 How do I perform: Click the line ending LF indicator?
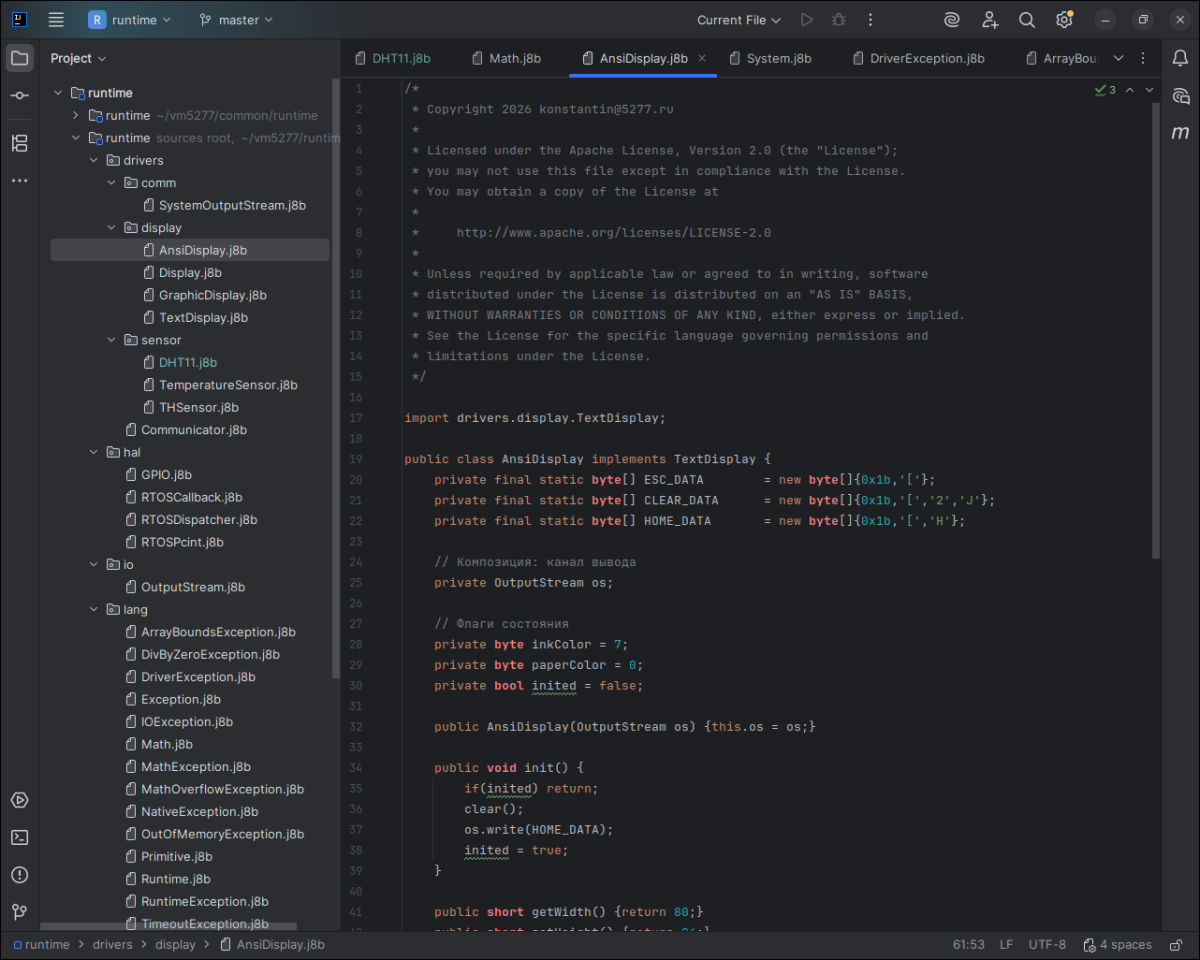1006,945
